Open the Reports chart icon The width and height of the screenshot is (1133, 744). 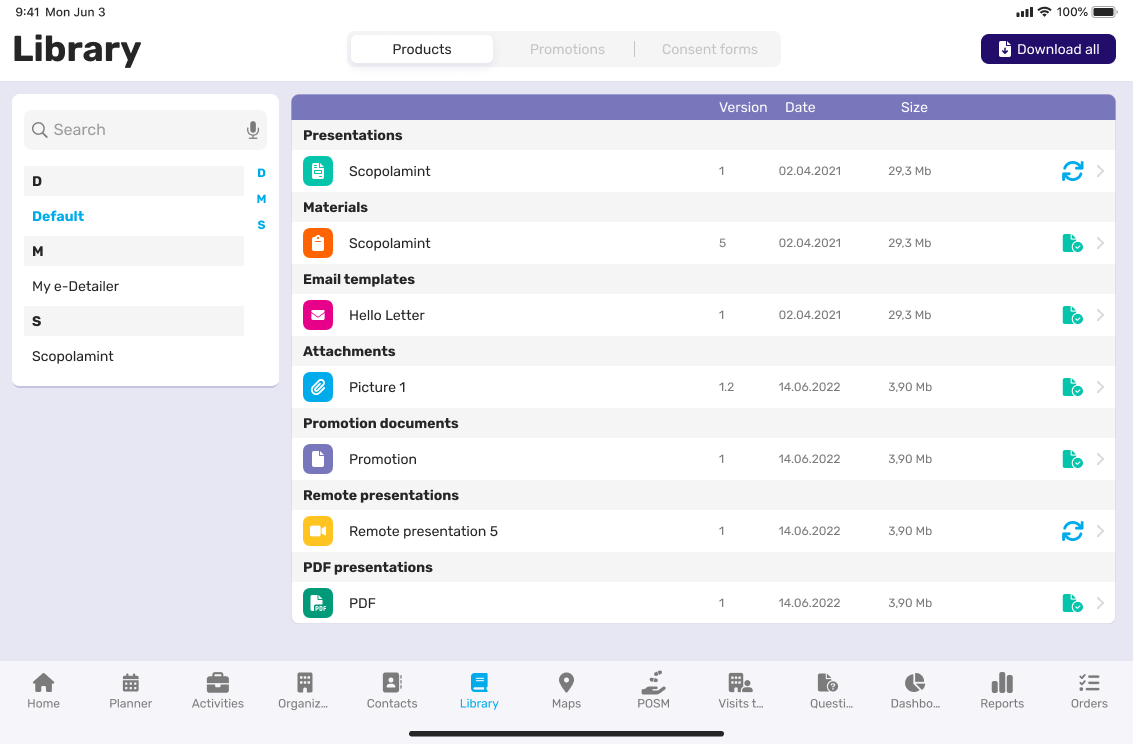point(1002,683)
